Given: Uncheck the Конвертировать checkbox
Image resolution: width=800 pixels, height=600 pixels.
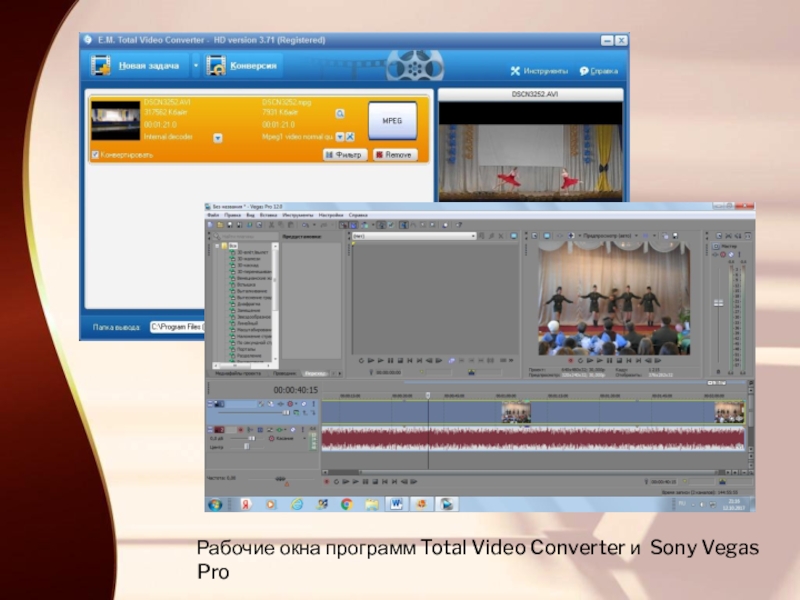Looking at the screenshot, I should 96,155.
